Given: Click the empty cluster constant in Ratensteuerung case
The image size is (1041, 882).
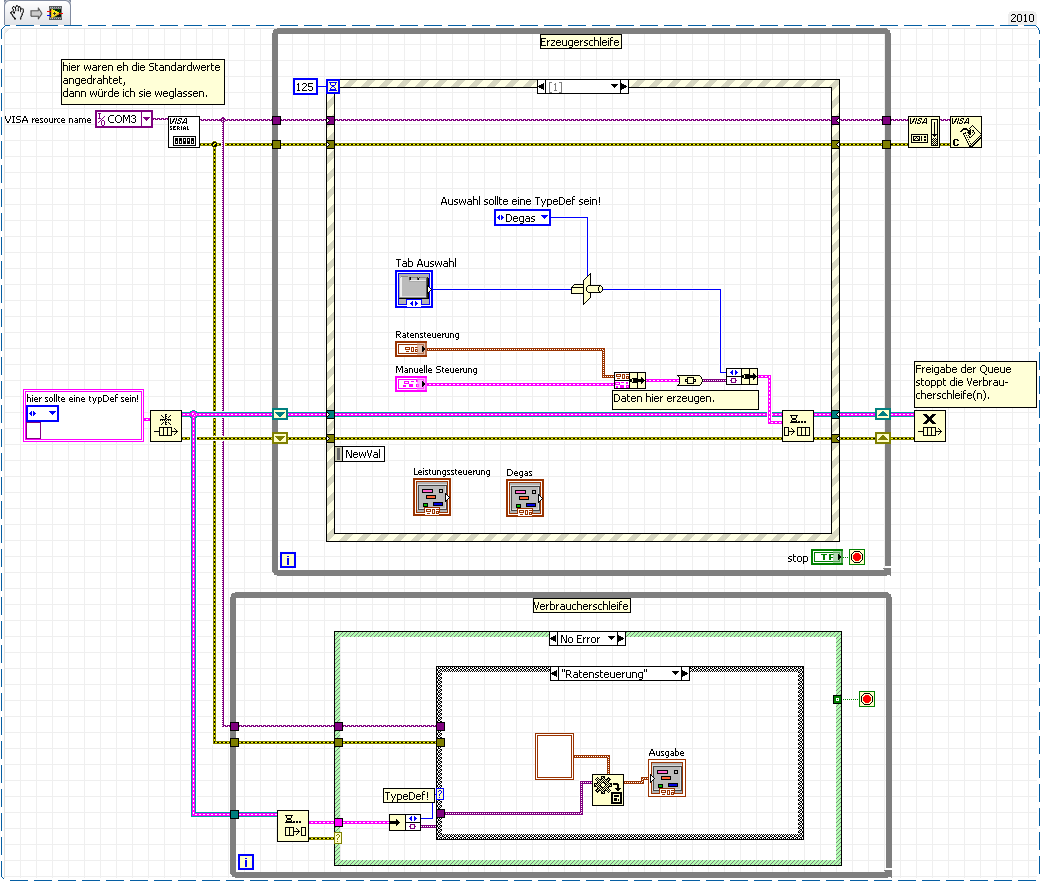Looking at the screenshot, I should [x=554, y=756].
